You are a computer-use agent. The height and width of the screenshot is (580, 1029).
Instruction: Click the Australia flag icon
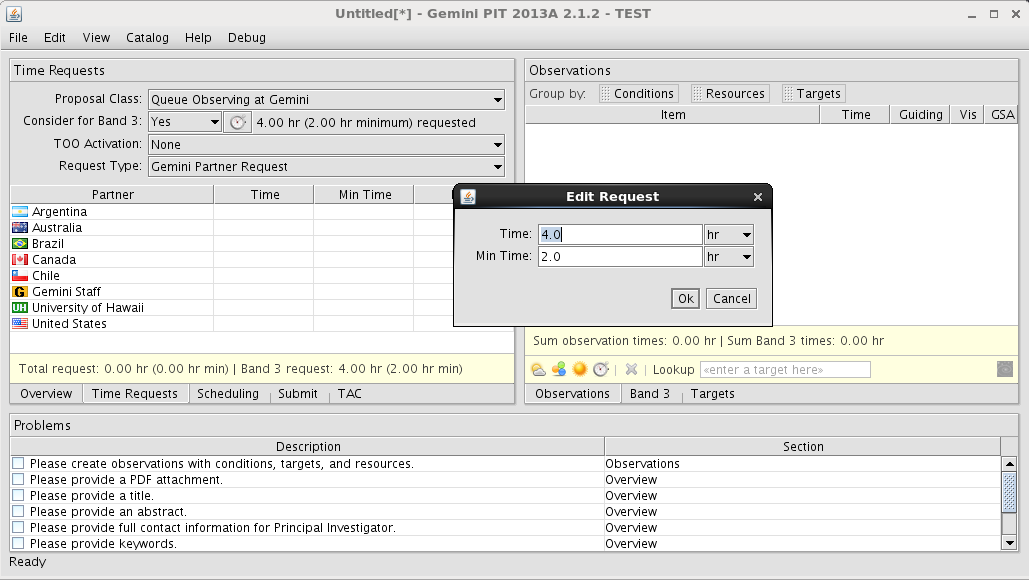click(20, 228)
